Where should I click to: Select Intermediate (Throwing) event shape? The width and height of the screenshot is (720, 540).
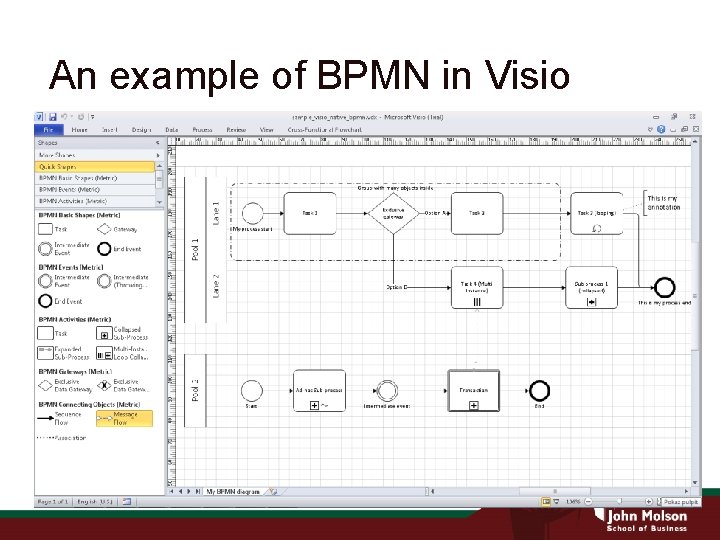tap(123, 281)
